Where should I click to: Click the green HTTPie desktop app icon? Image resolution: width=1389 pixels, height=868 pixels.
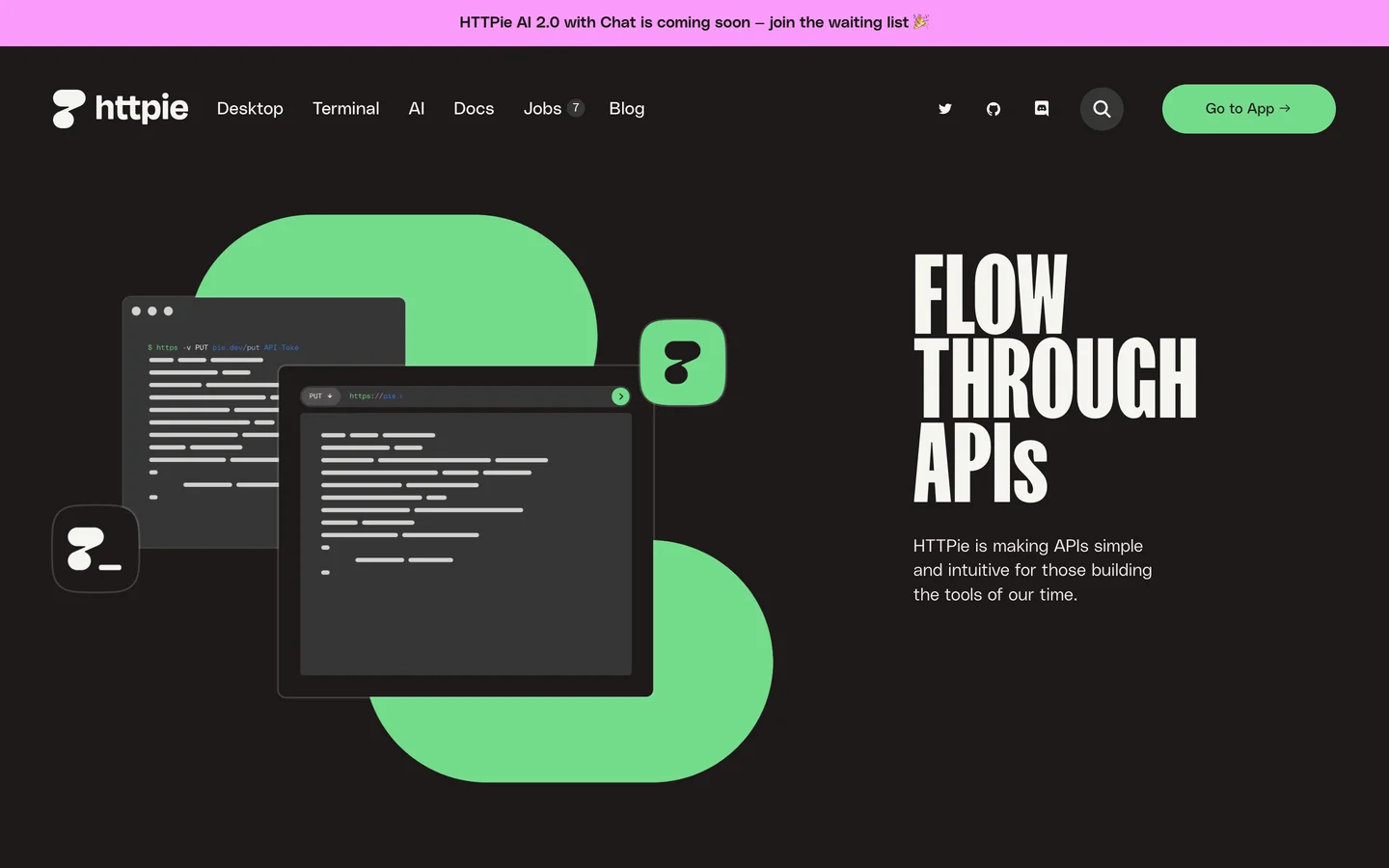[x=683, y=363]
